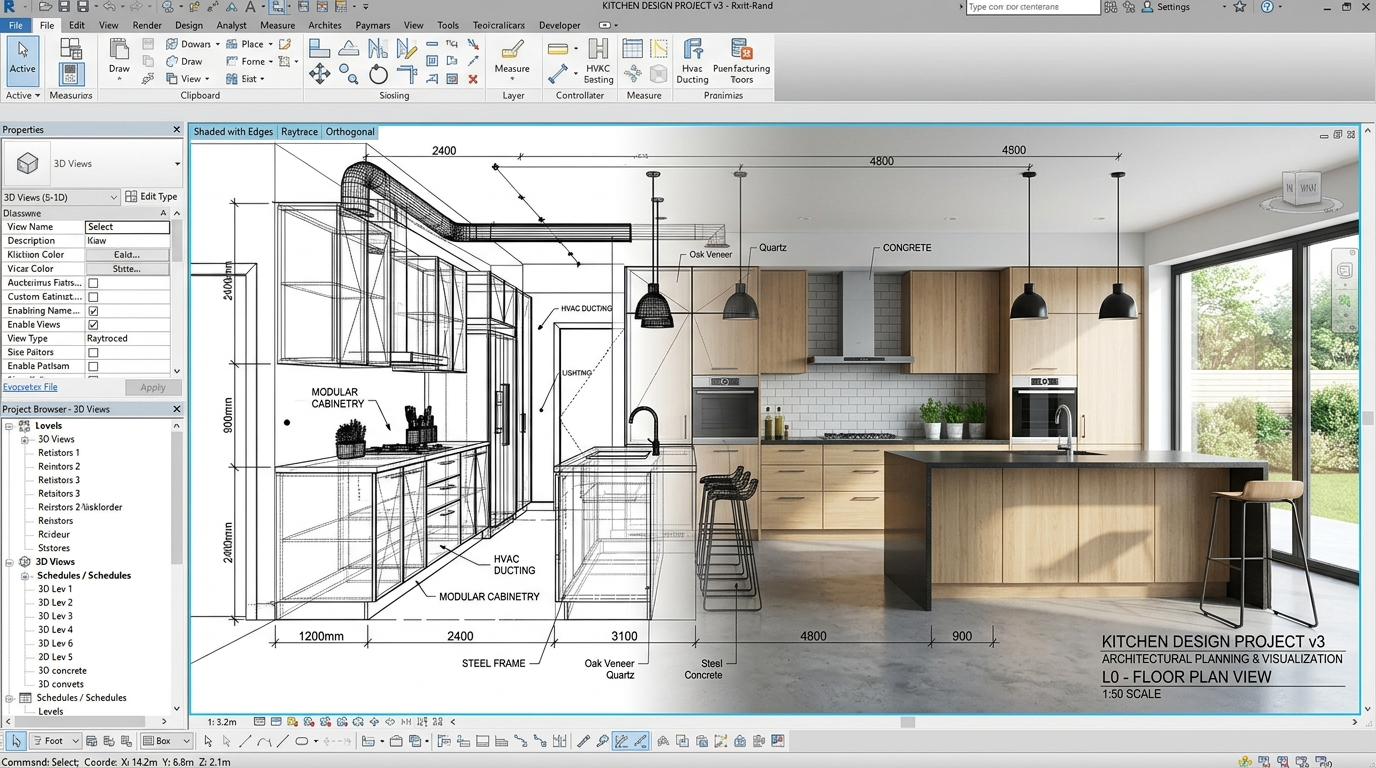Uncheck the Enable Views checkbox
This screenshot has height=768, width=1376.
(93, 325)
